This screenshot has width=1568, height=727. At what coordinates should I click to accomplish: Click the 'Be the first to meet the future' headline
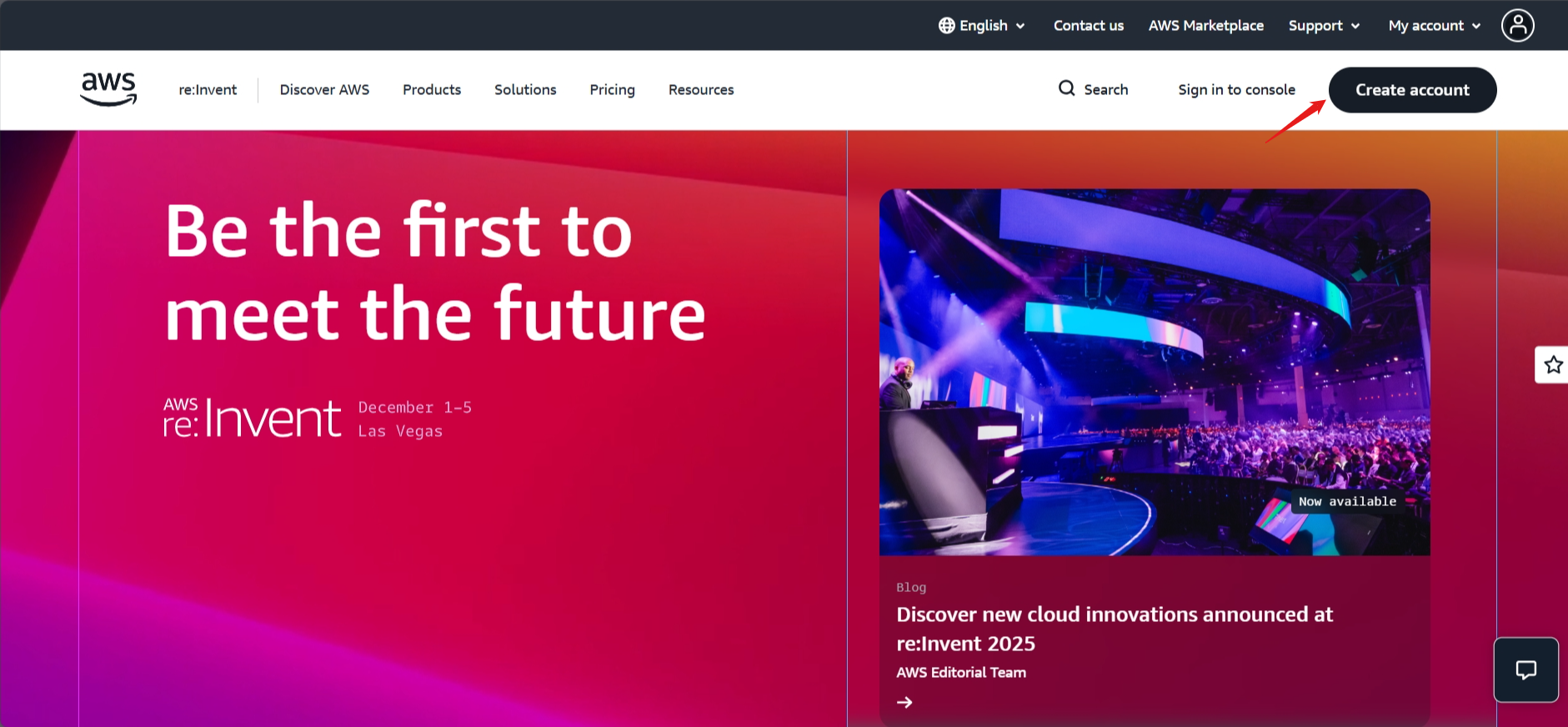(435, 272)
